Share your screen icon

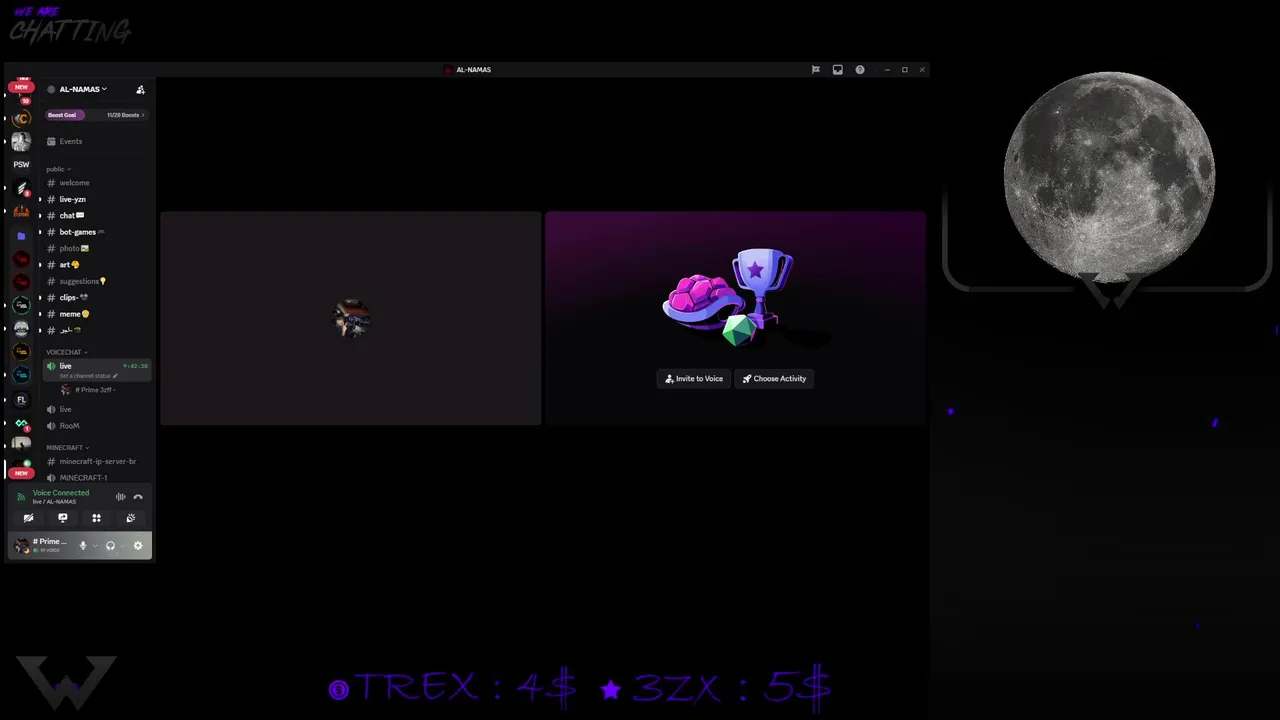[x=62, y=518]
